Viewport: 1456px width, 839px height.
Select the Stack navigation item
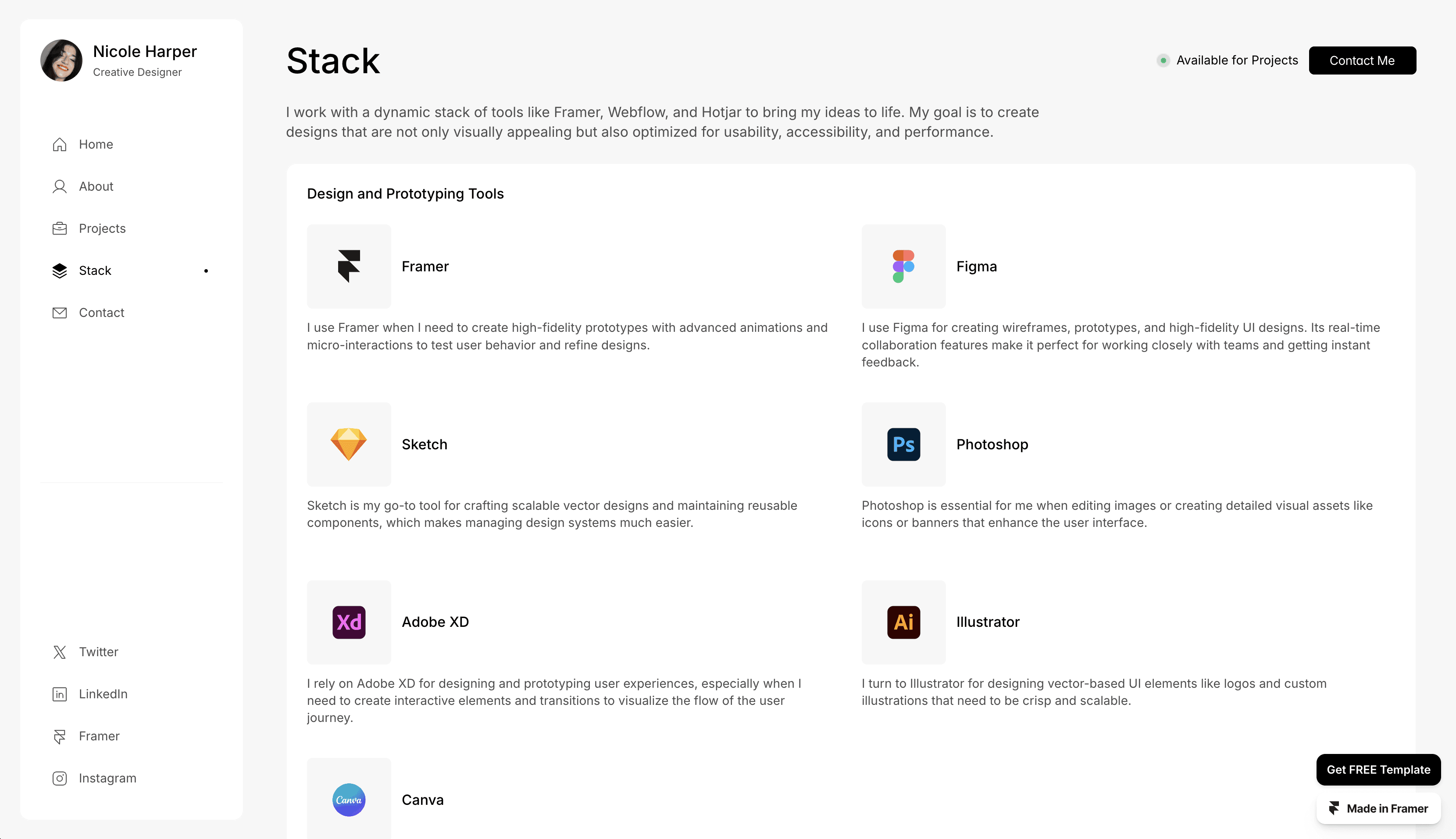tap(95, 270)
